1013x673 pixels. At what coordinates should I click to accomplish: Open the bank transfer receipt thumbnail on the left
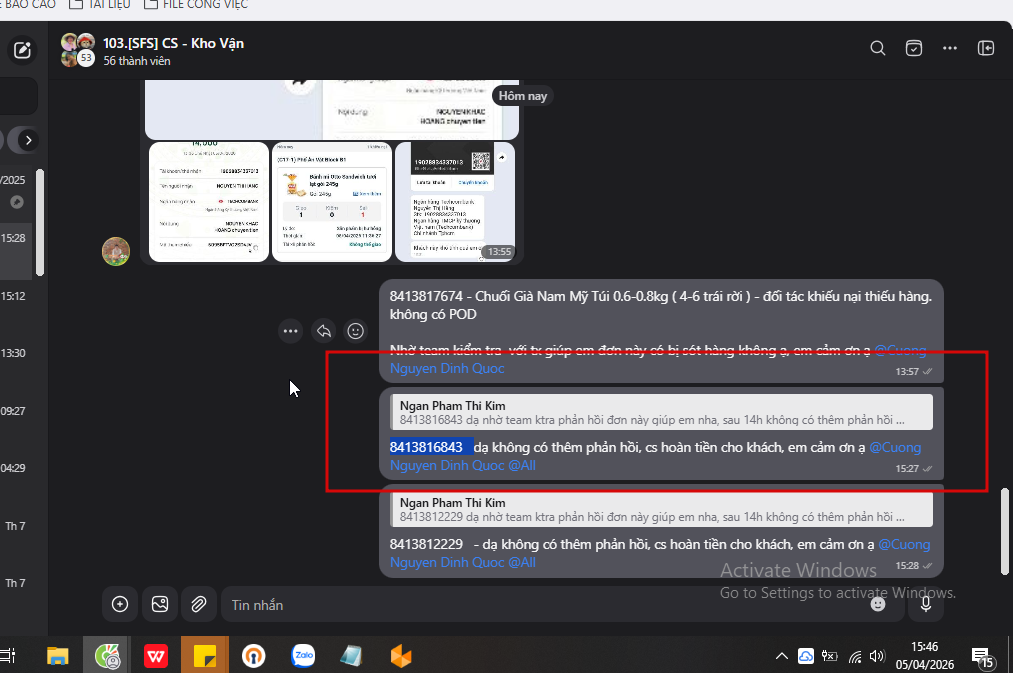(209, 202)
